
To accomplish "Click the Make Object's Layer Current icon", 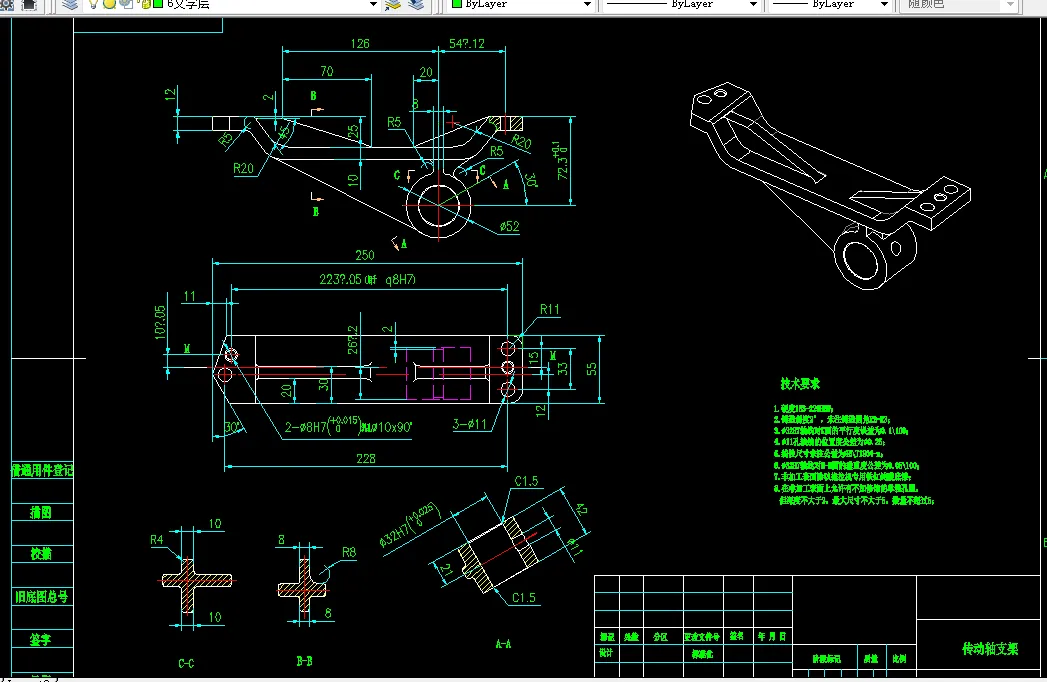I will click(393, 5).
